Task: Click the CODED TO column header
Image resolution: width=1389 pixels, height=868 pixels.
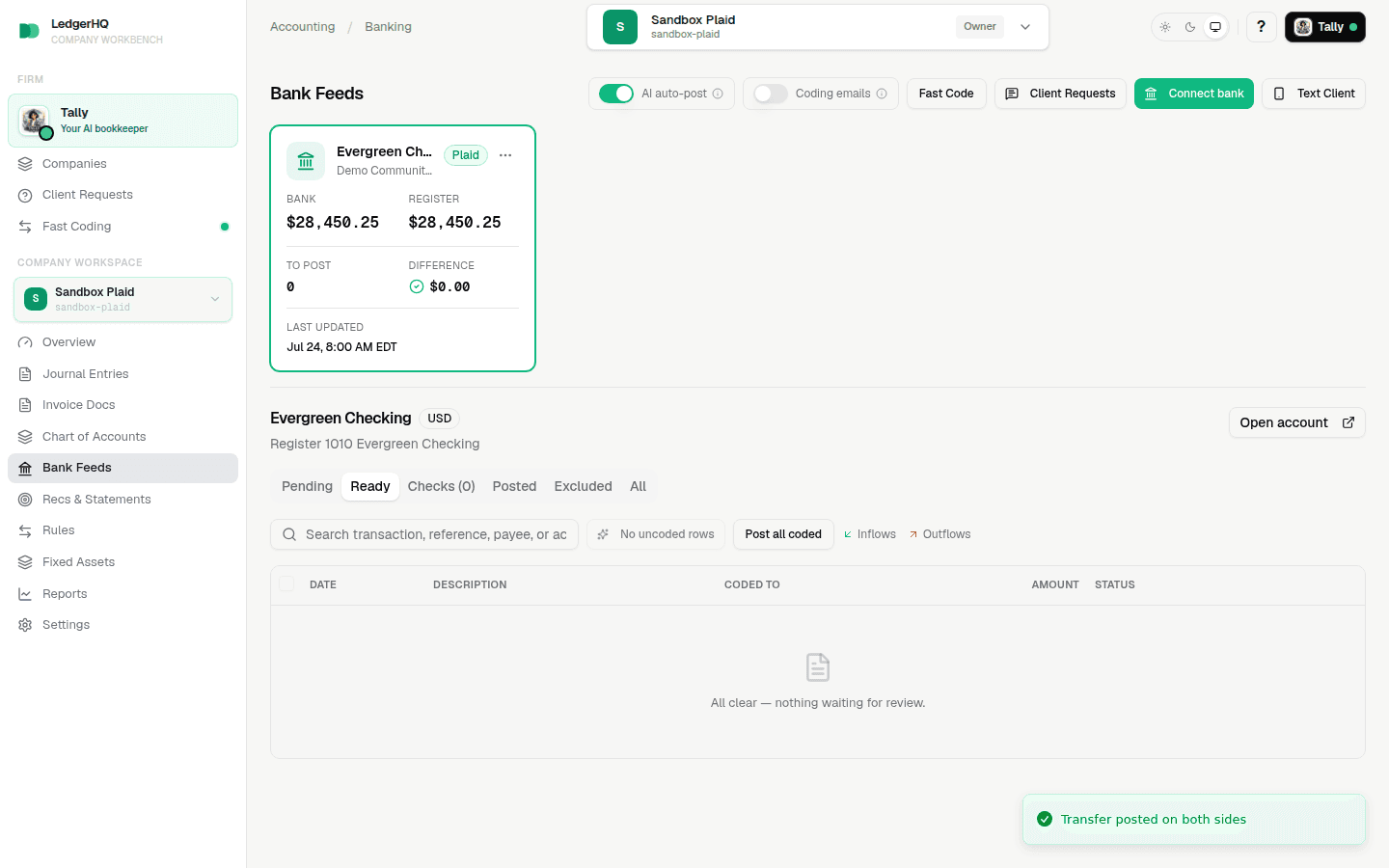Action: [752, 584]
